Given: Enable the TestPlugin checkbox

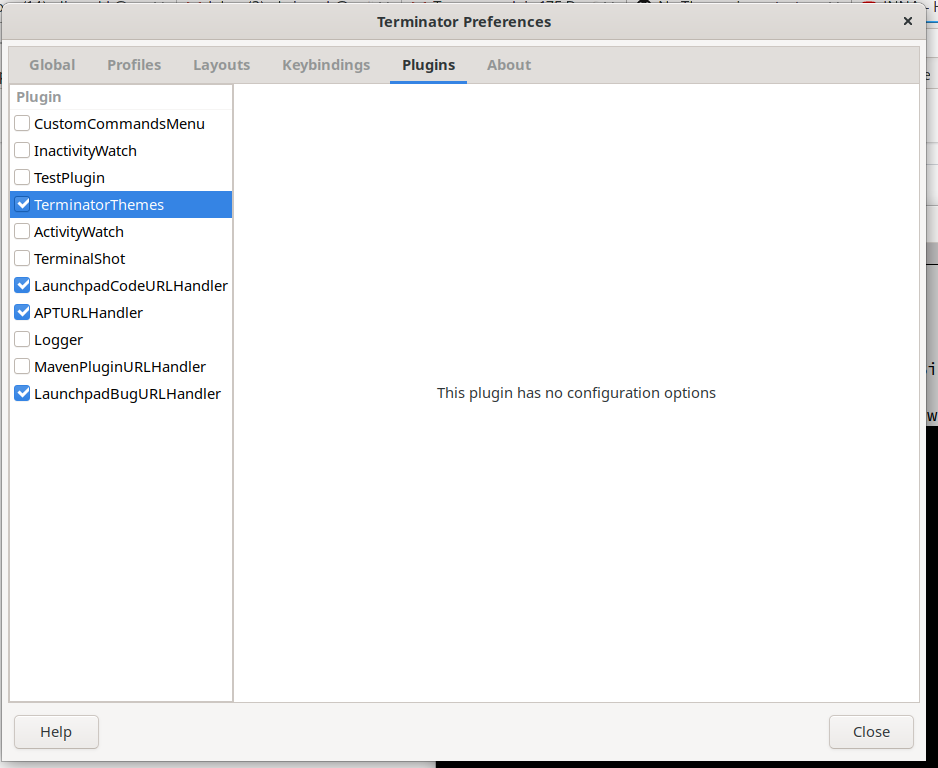Looking at the screenshot, I should [x=21, y=177].
